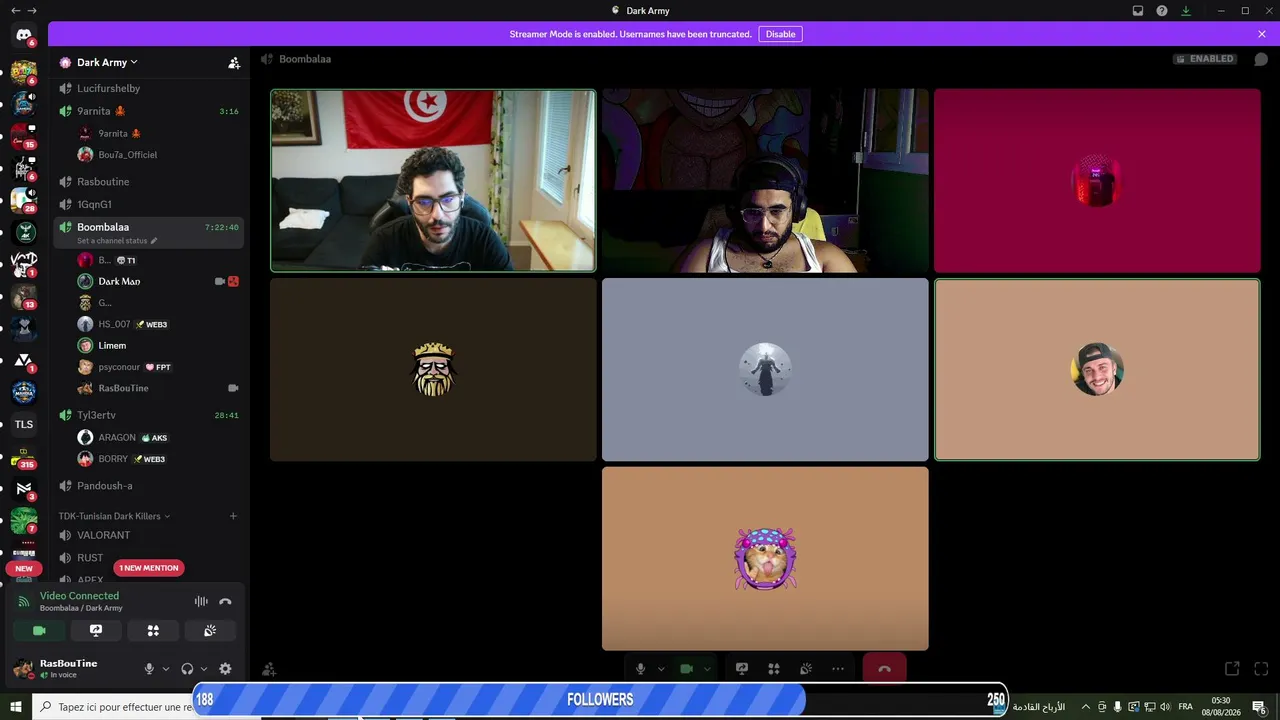
Task: Toggle camera in the voice panel
Action: point(39,631)
